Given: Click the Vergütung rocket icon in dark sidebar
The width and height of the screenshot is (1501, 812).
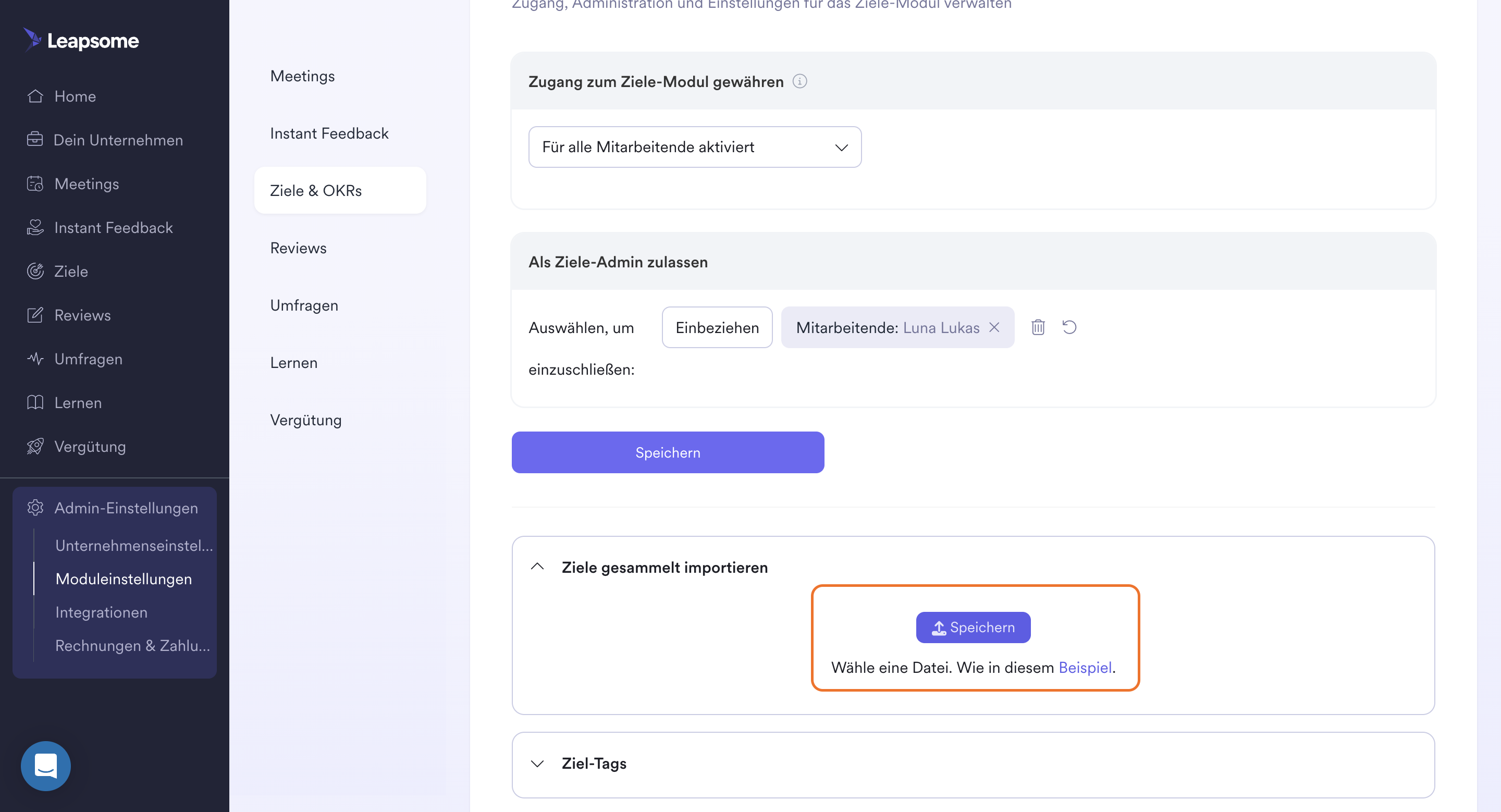Looking at the screenshot, I should click(35, 446).
